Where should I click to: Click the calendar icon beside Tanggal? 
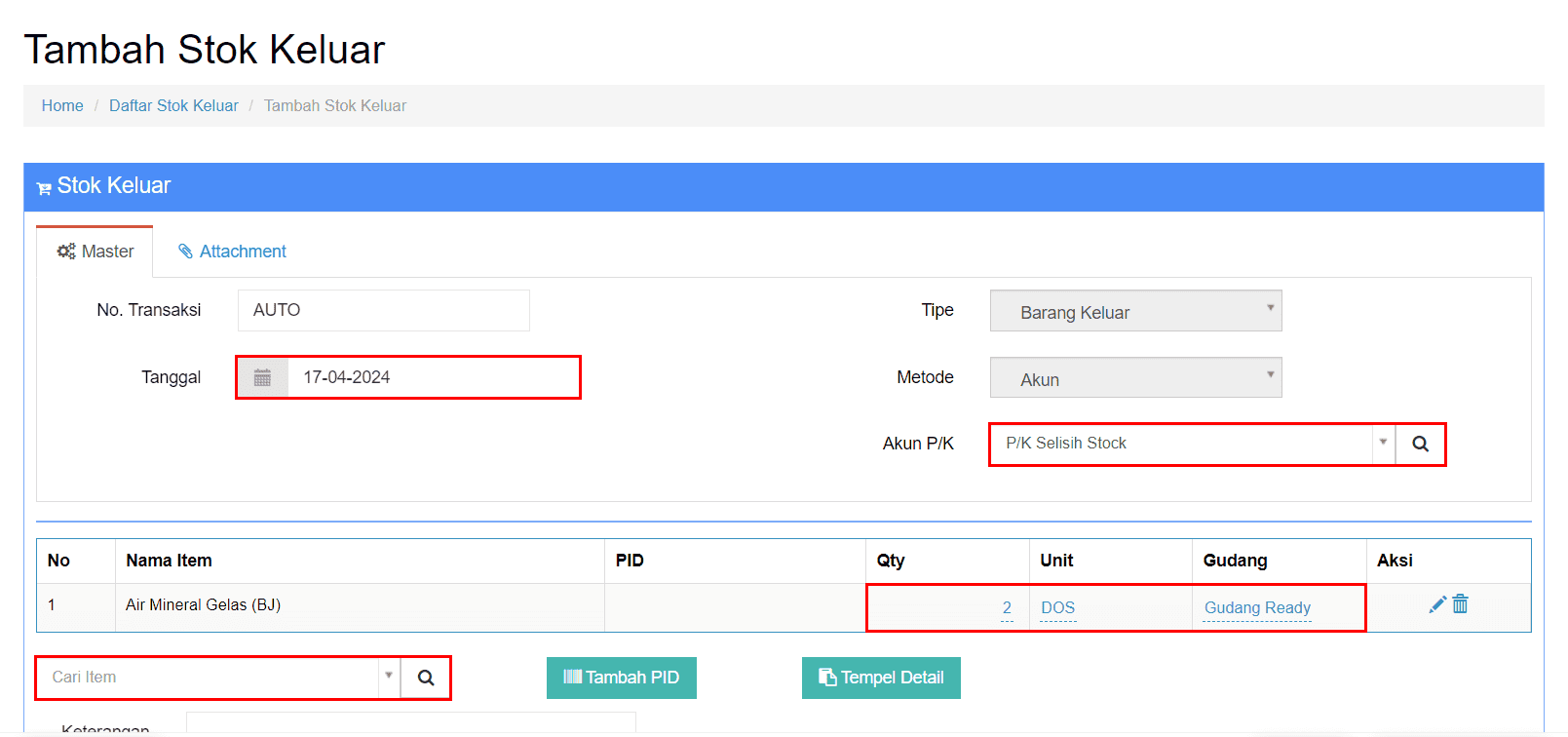click(x=262, y=377)
